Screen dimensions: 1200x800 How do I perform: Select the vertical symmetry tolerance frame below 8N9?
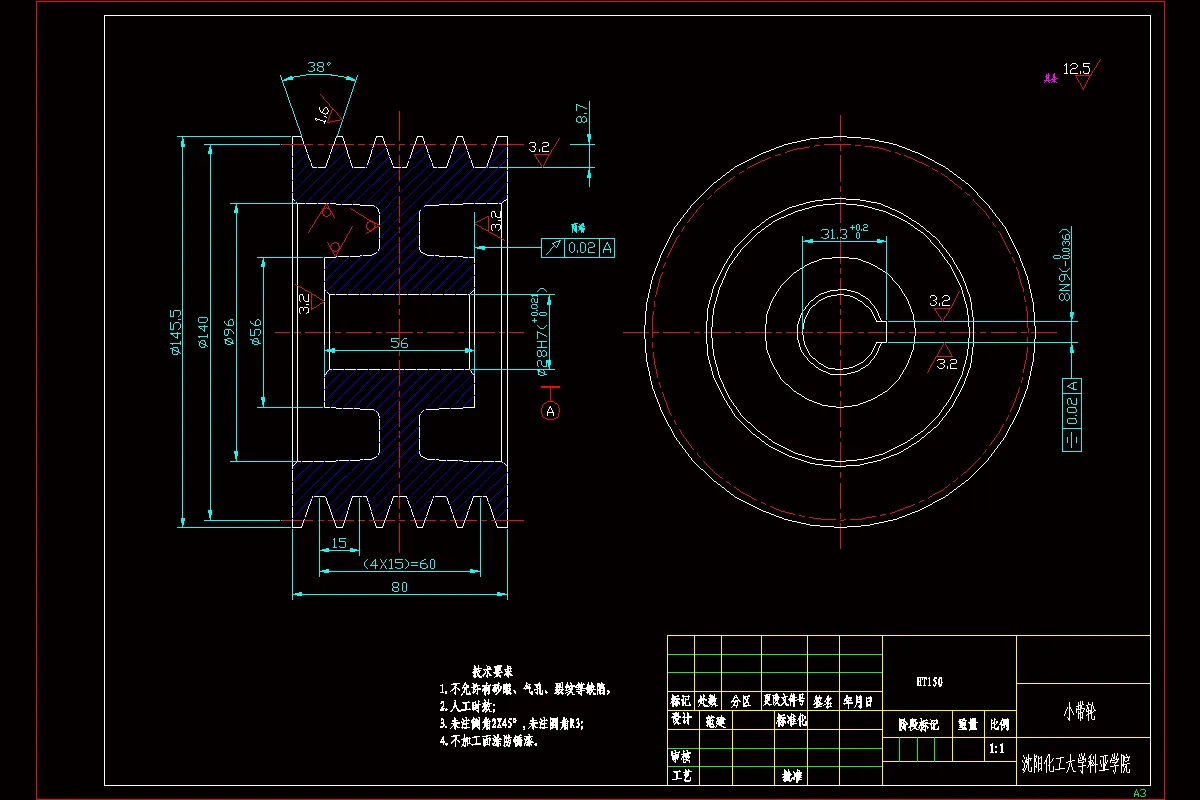click(1071, 415)
